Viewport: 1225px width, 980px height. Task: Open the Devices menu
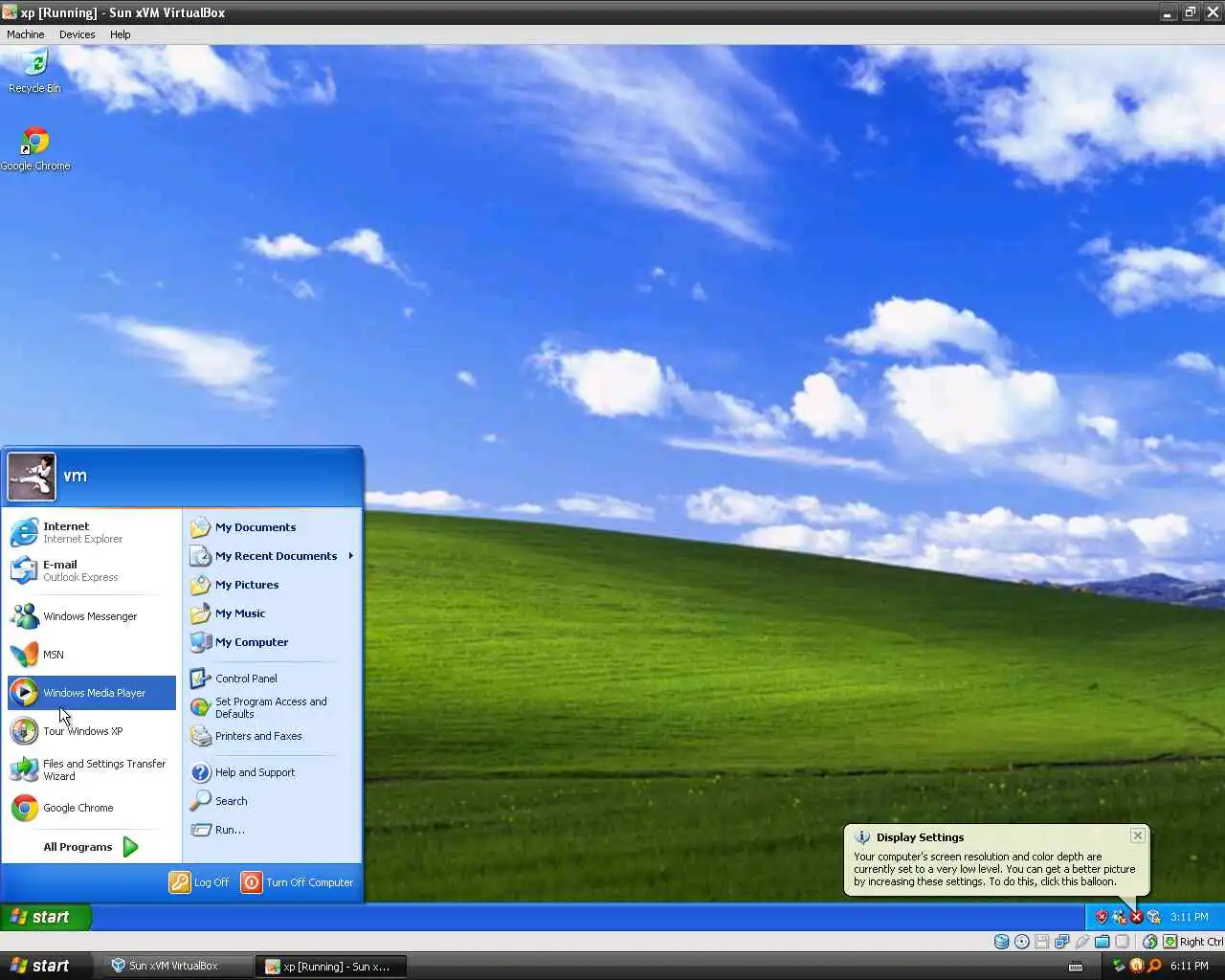coord(78,34)
